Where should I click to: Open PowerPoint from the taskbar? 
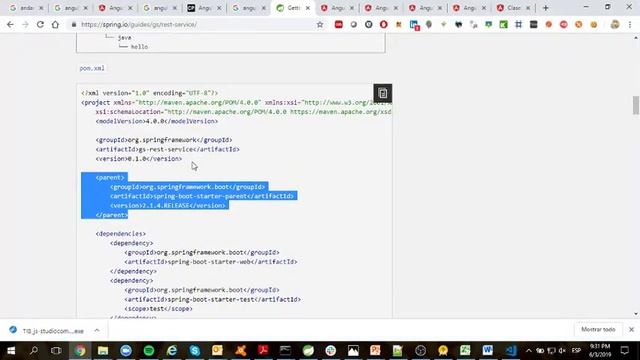(375, 351)
